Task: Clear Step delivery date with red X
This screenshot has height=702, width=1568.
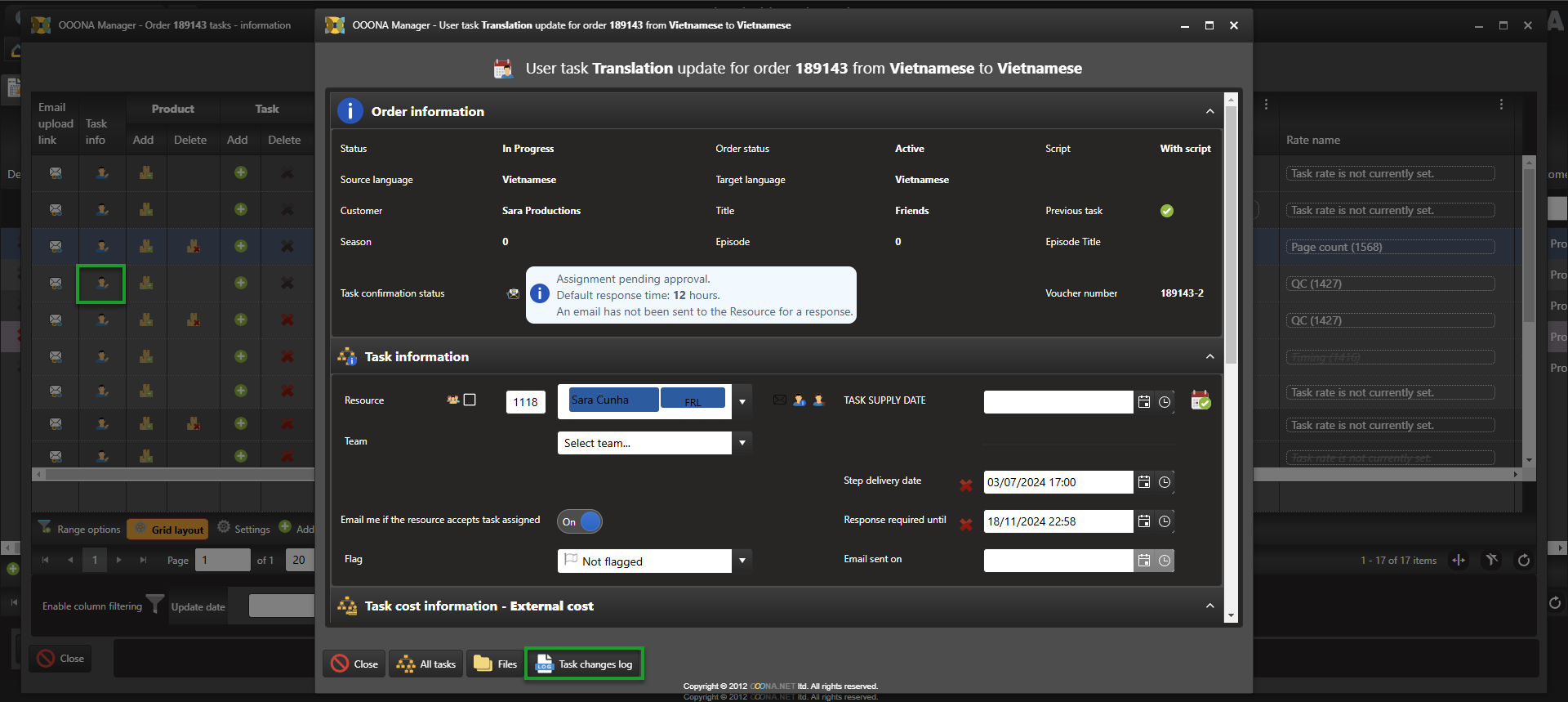Action: pos(966,485)
